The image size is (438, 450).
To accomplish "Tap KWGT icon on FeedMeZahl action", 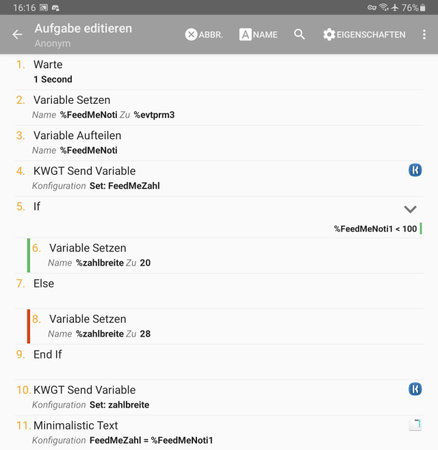I will [x=415, y=170].
